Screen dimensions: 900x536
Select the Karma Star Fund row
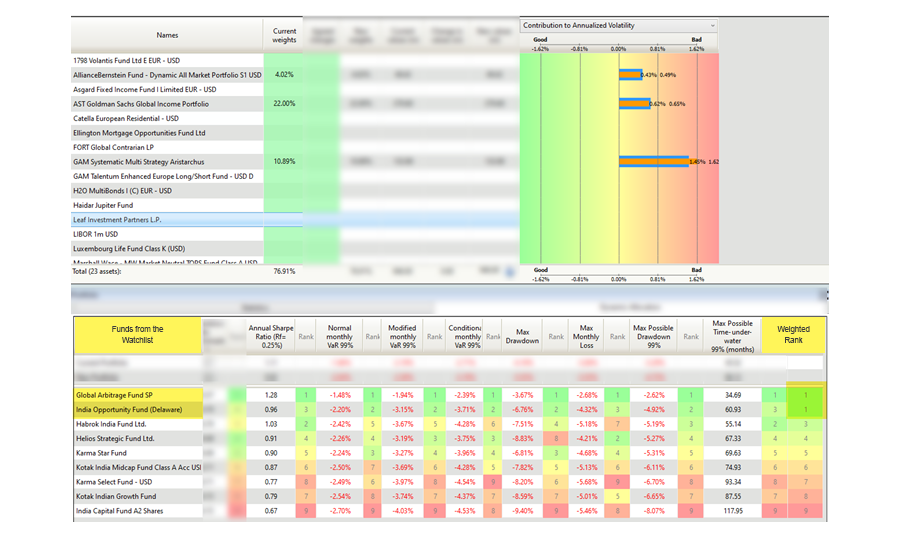138,453
